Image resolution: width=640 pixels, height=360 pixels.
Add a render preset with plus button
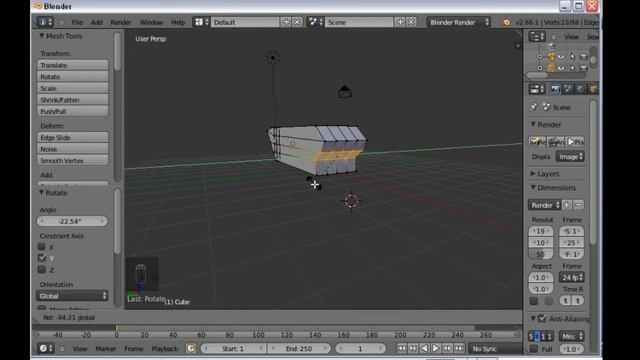(567, 205)
